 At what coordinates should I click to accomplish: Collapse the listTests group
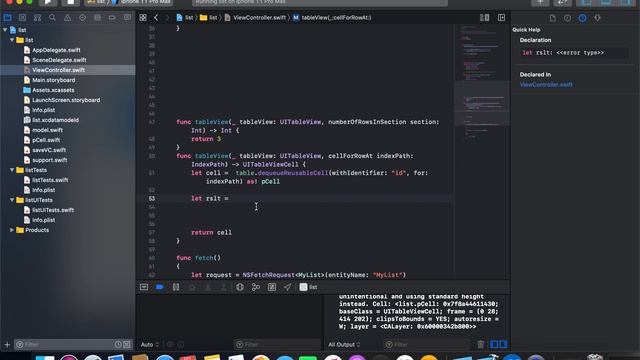12,170
